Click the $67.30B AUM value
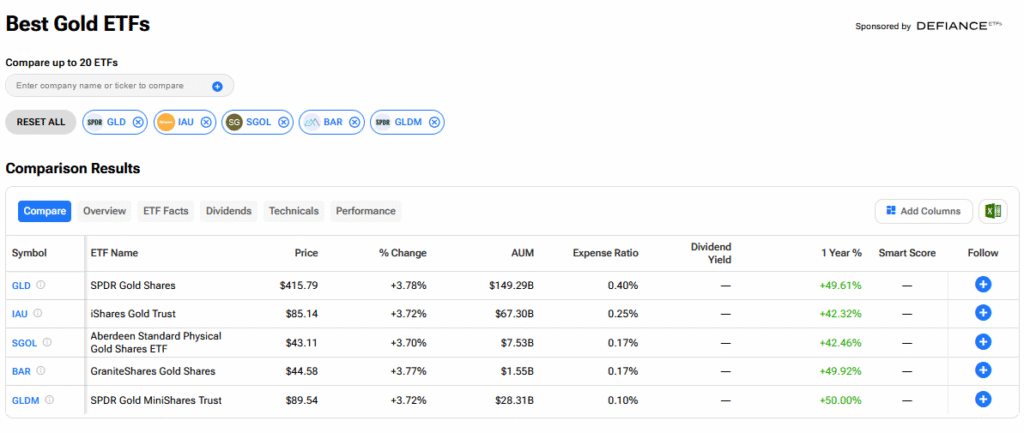 (515, 314)
